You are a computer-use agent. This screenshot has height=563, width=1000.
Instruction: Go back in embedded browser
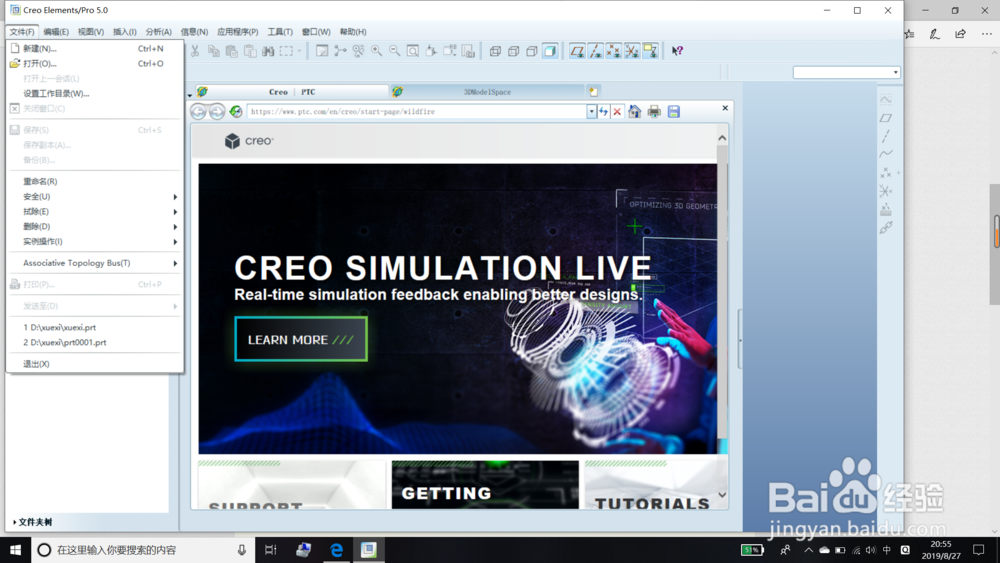coord(198,112)
